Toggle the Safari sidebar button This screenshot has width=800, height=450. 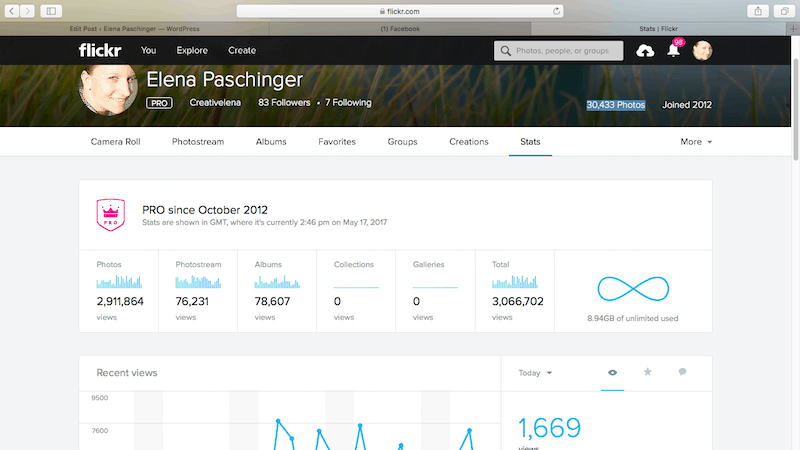coord(51,11)
